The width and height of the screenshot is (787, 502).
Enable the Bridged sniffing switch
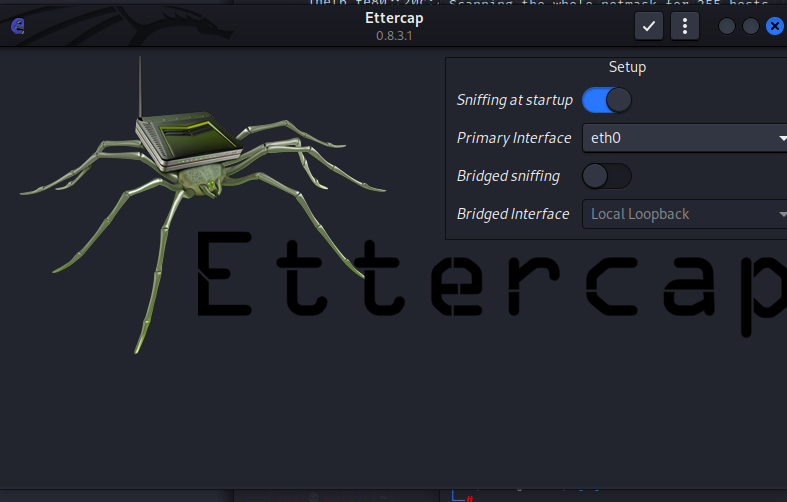(607, 176)
